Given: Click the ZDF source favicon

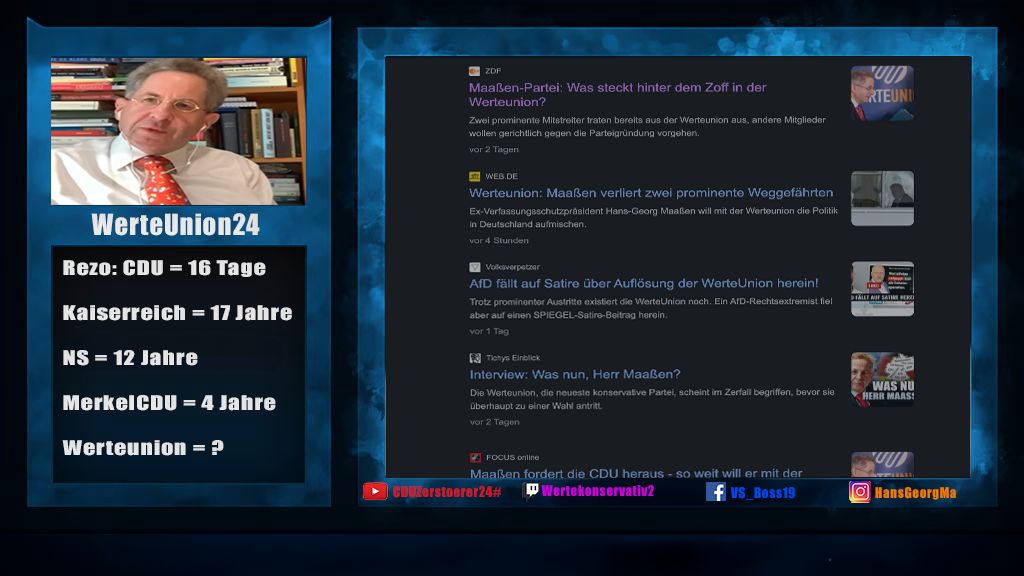Looking at the screenshot, I should tap(474, 71).
